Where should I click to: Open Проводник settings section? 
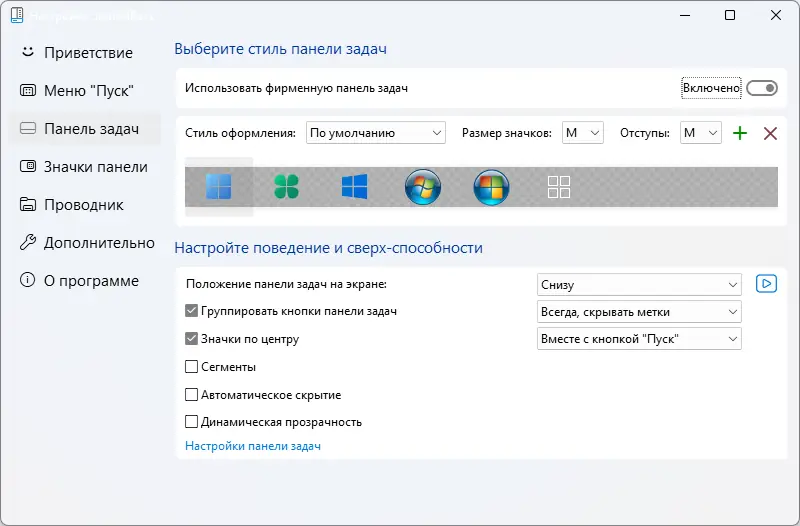84,205
